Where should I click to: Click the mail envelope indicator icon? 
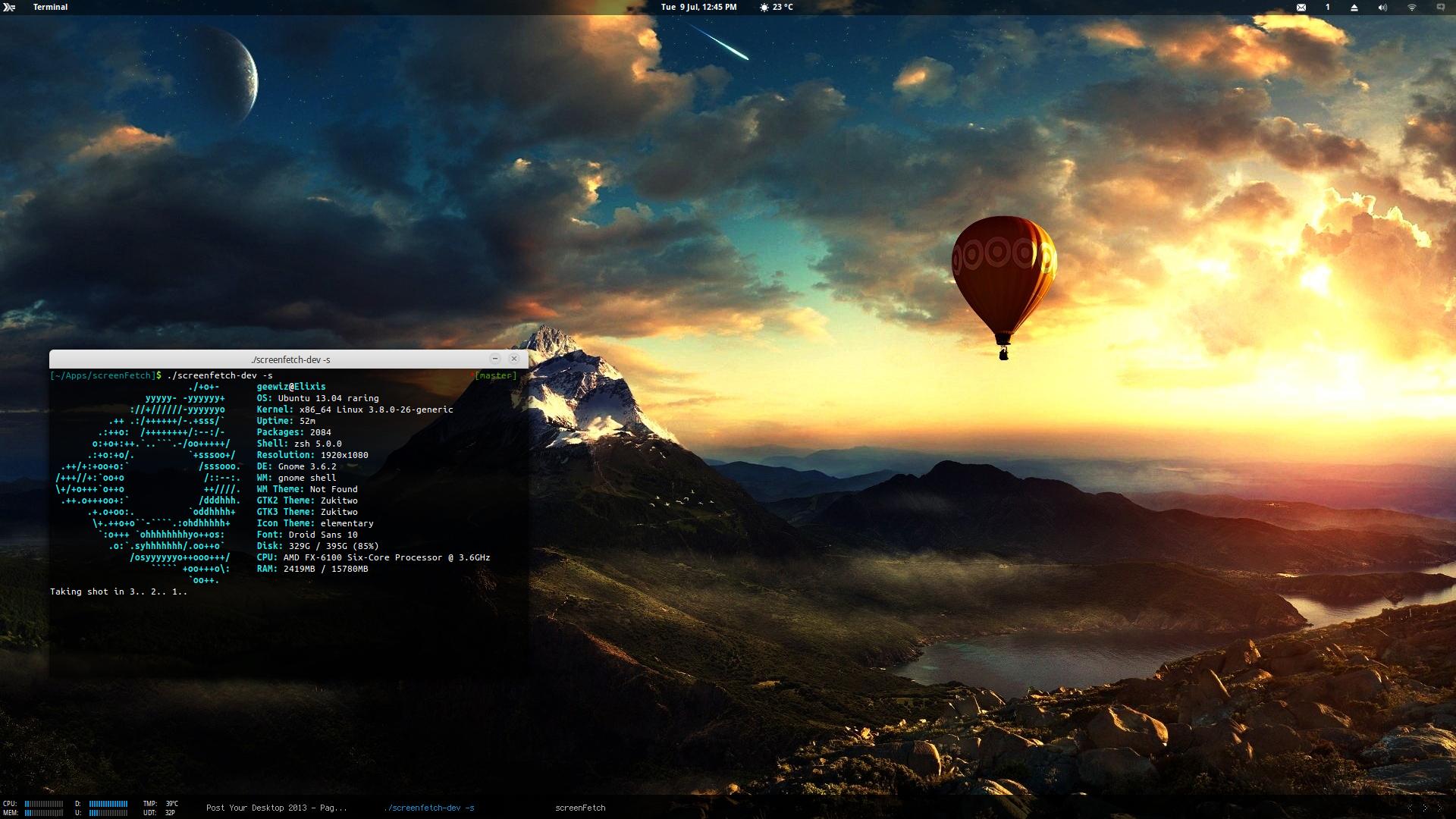tap(1301, 7)
